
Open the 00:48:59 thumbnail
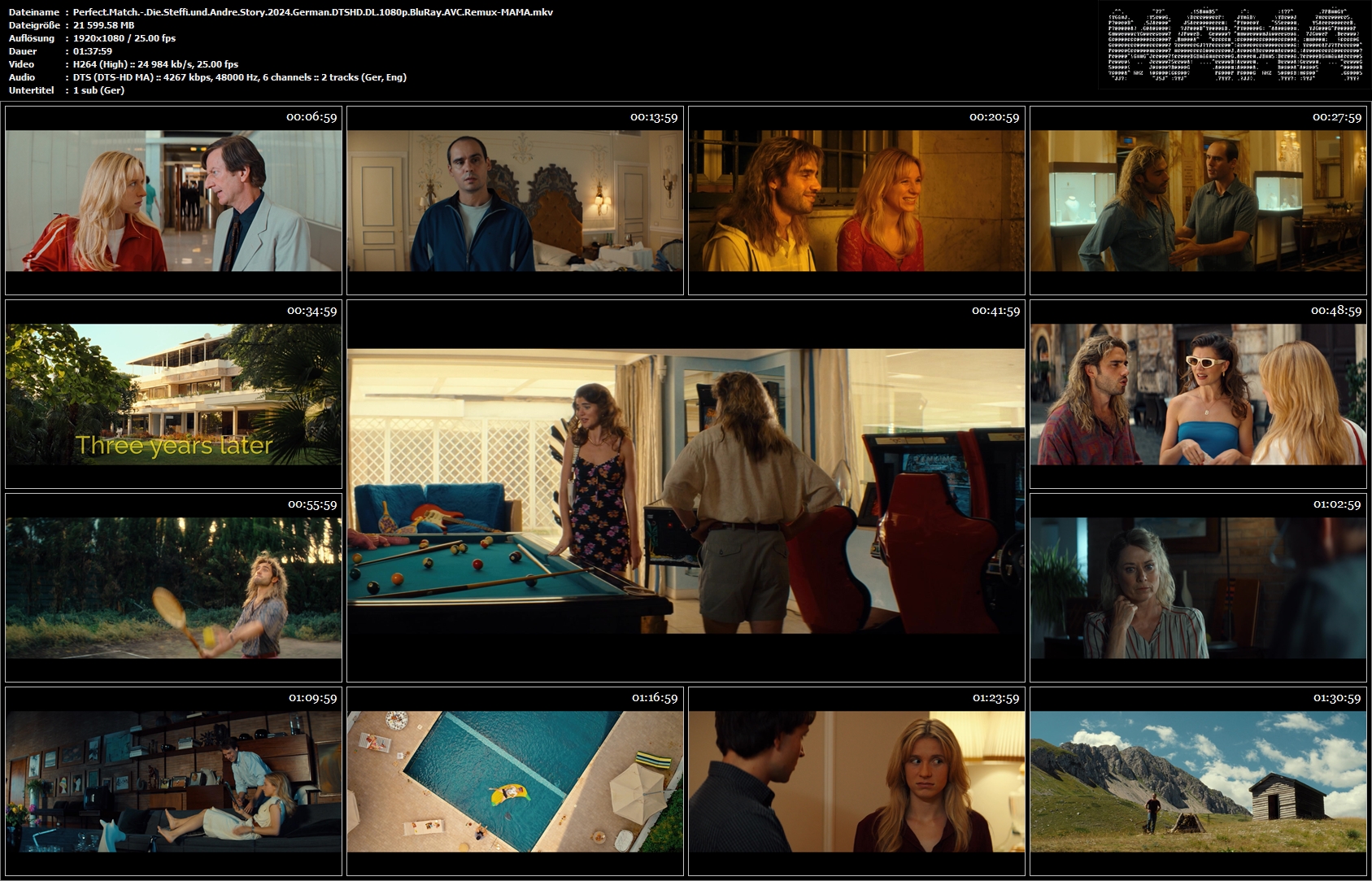pyautogui.click(x=1198, y=394)
